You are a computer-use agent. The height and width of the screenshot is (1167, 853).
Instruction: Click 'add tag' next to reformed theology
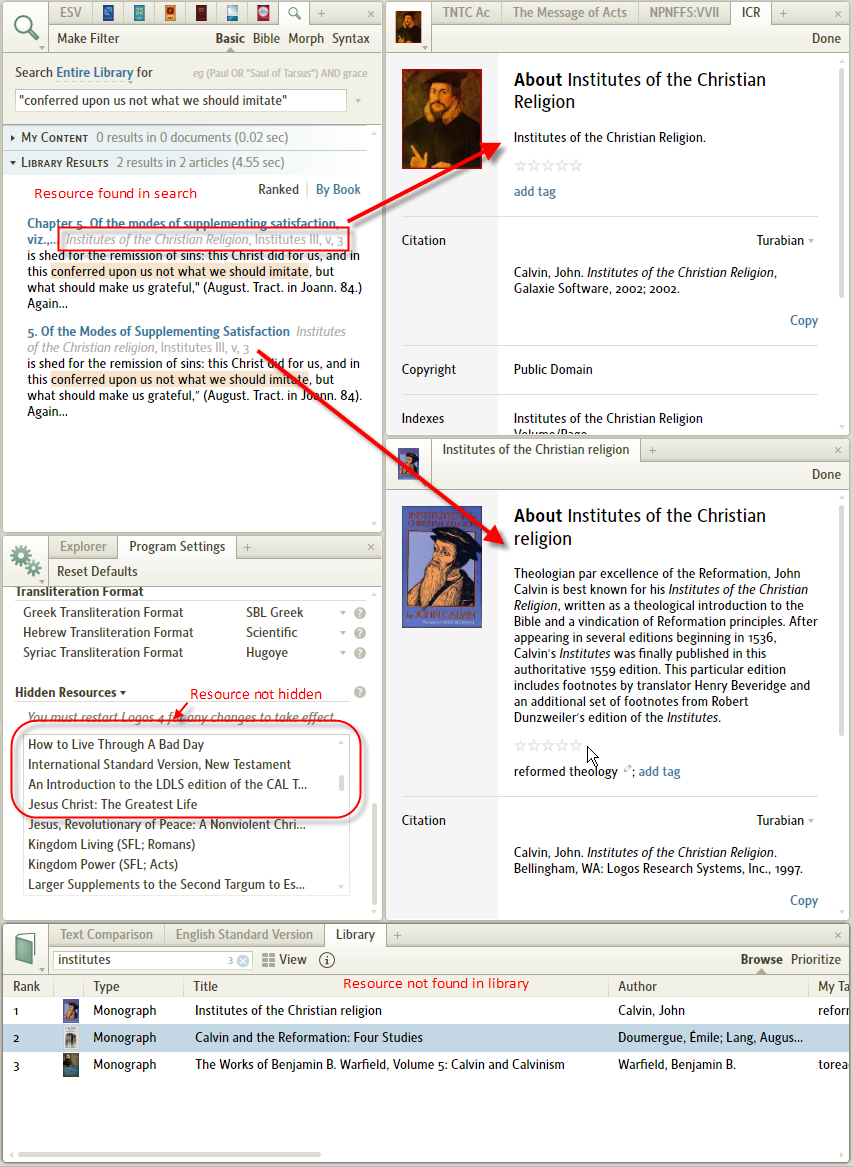(x=659, y=772)
